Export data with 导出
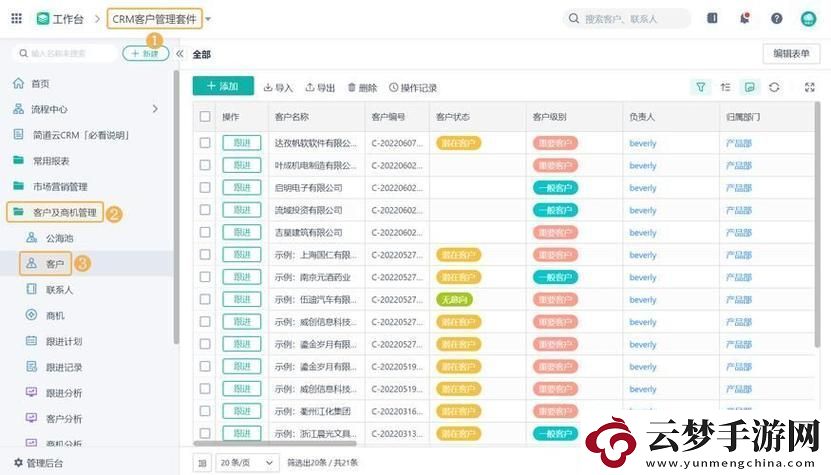 320,87
